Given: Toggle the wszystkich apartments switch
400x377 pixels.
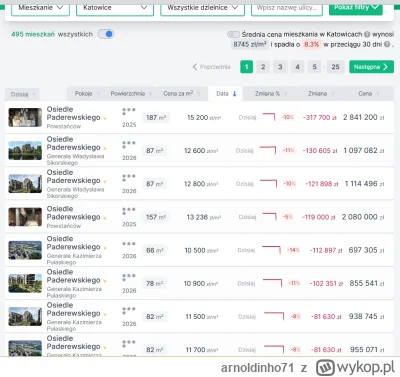Looking at the screenshot, I should tap(106, 34).
